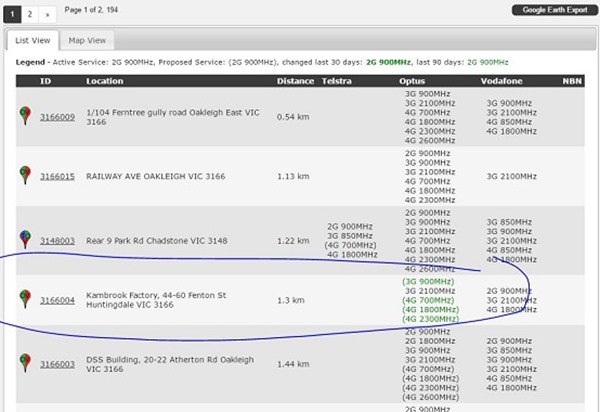The image size is (600, 412).
Task: Click the Telstra column header
Action: pyautogui.click(x=337, y=81)
